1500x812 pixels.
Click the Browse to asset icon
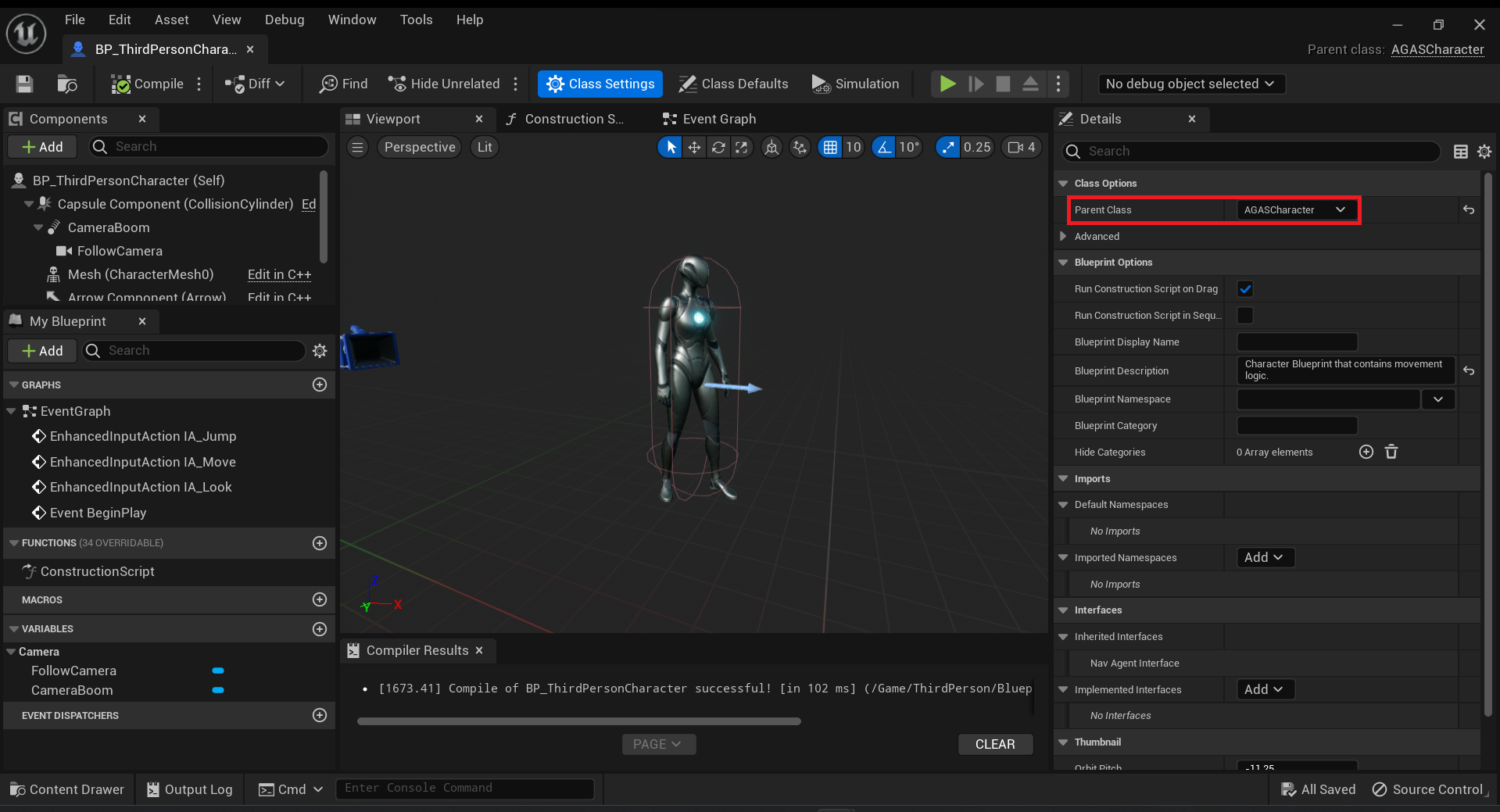67,84
